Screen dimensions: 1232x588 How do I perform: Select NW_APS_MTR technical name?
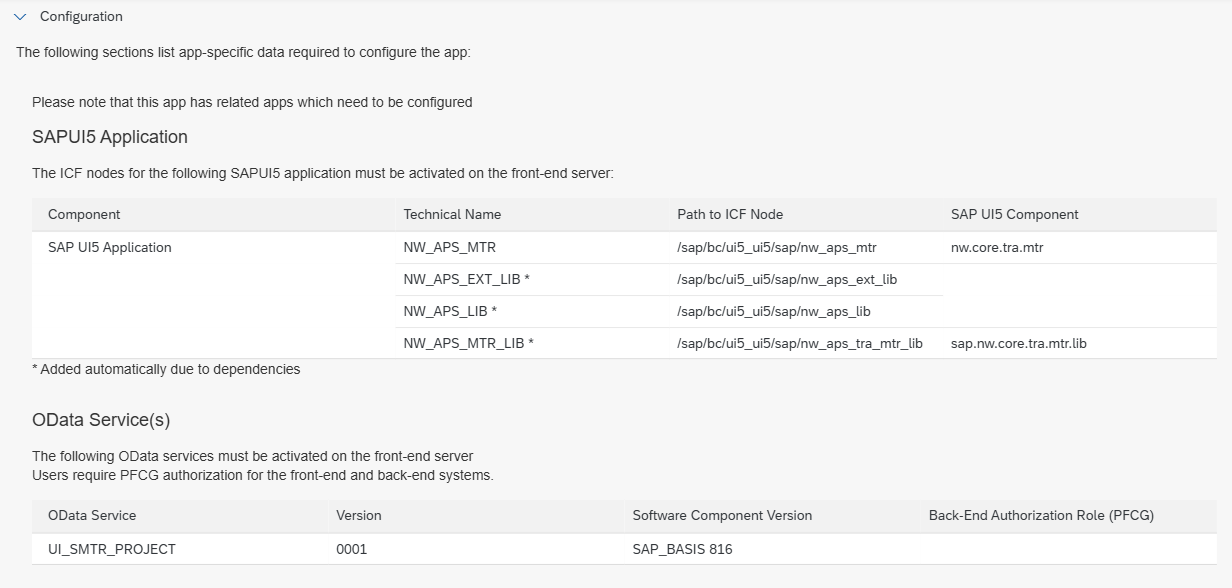point(450,247)
